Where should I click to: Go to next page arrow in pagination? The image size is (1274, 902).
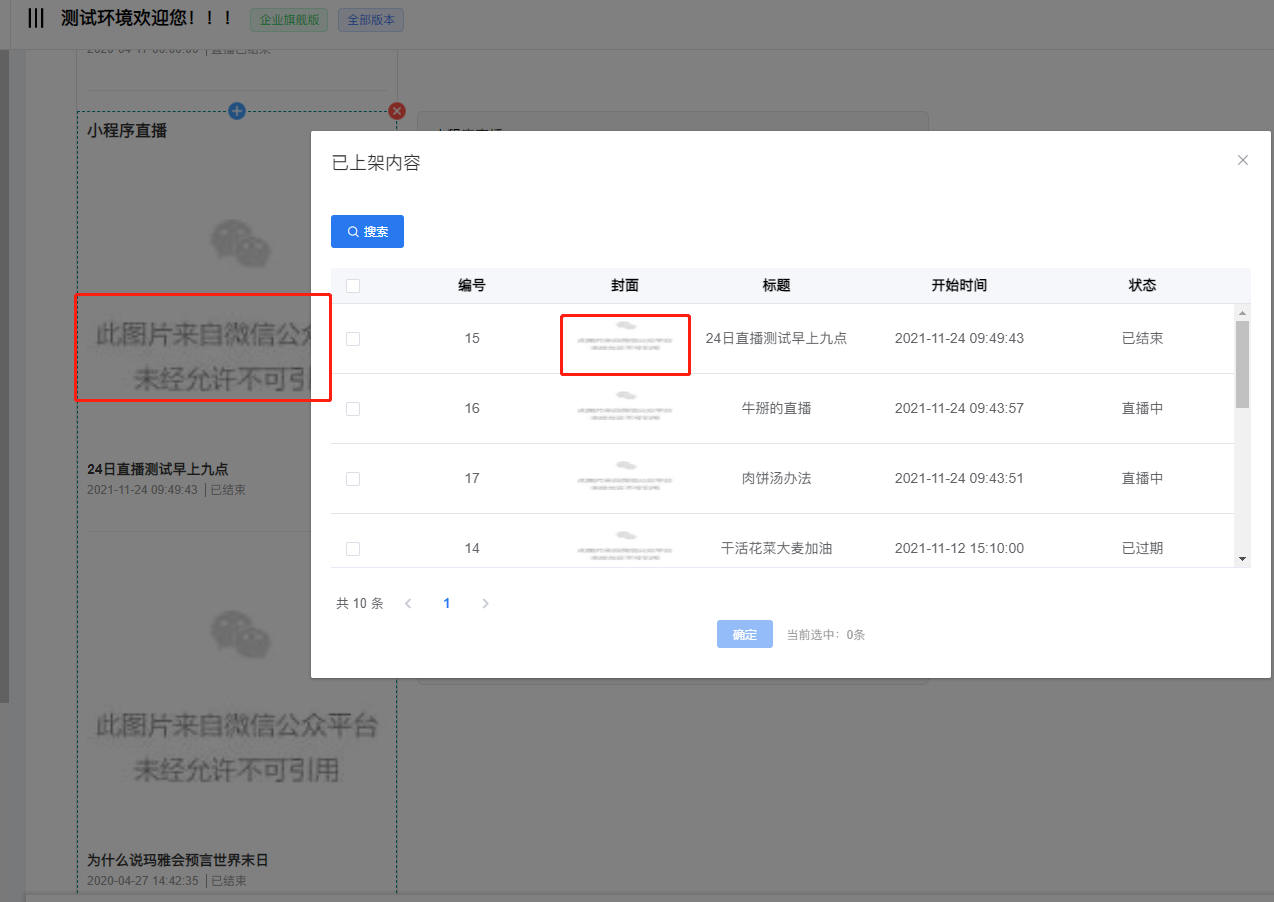click(485, 604)
